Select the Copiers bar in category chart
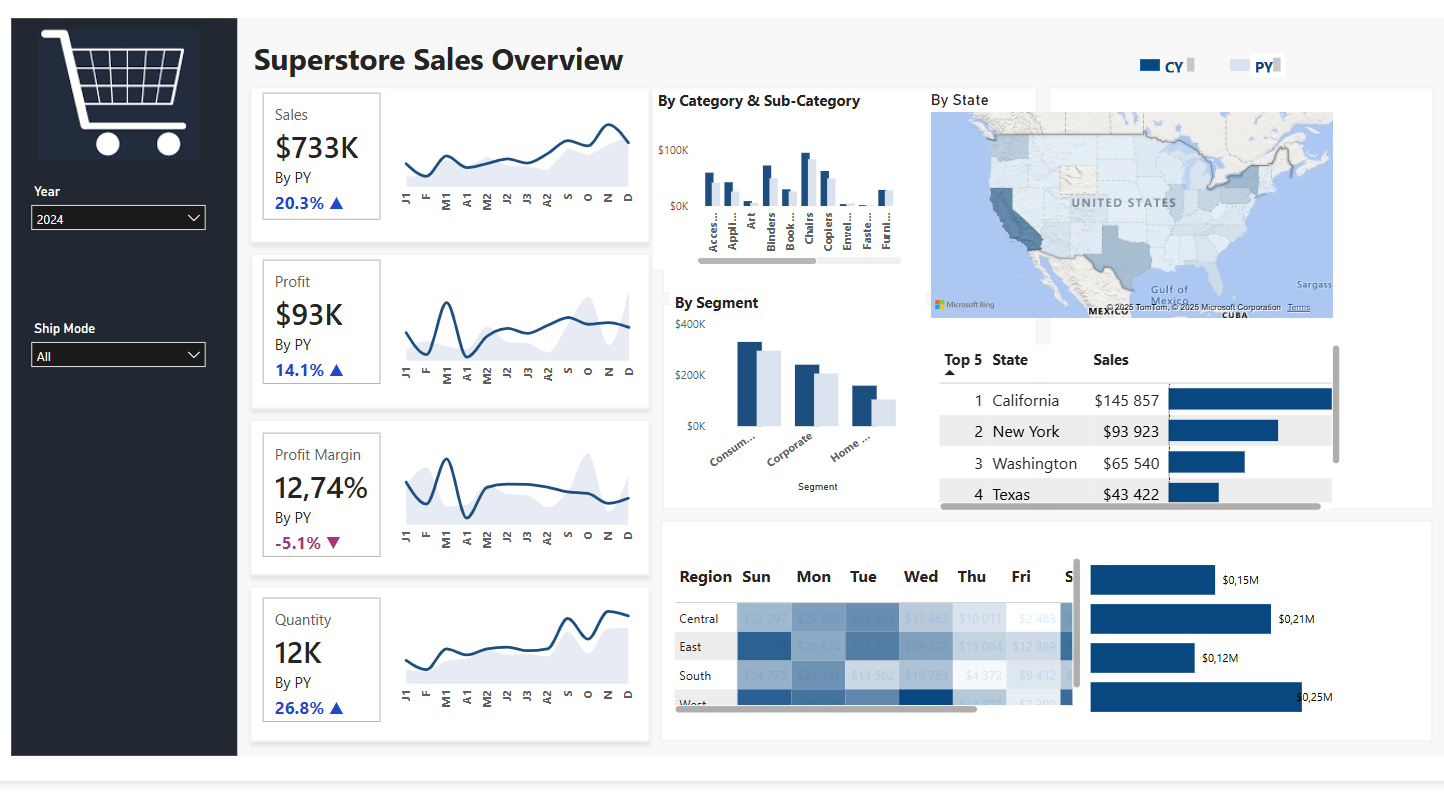The height and width of the screenshot is (809, 1444). (825, 188)
